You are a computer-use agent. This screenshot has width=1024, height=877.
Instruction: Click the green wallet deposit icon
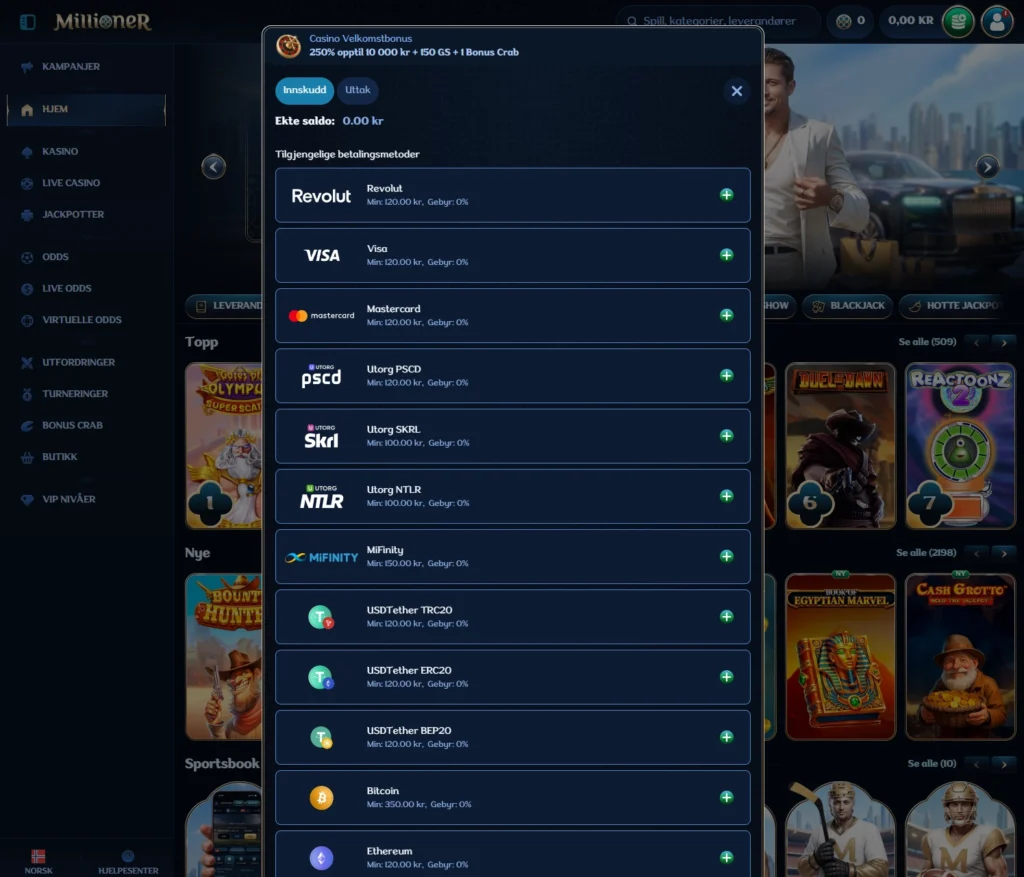click(958, 21)
